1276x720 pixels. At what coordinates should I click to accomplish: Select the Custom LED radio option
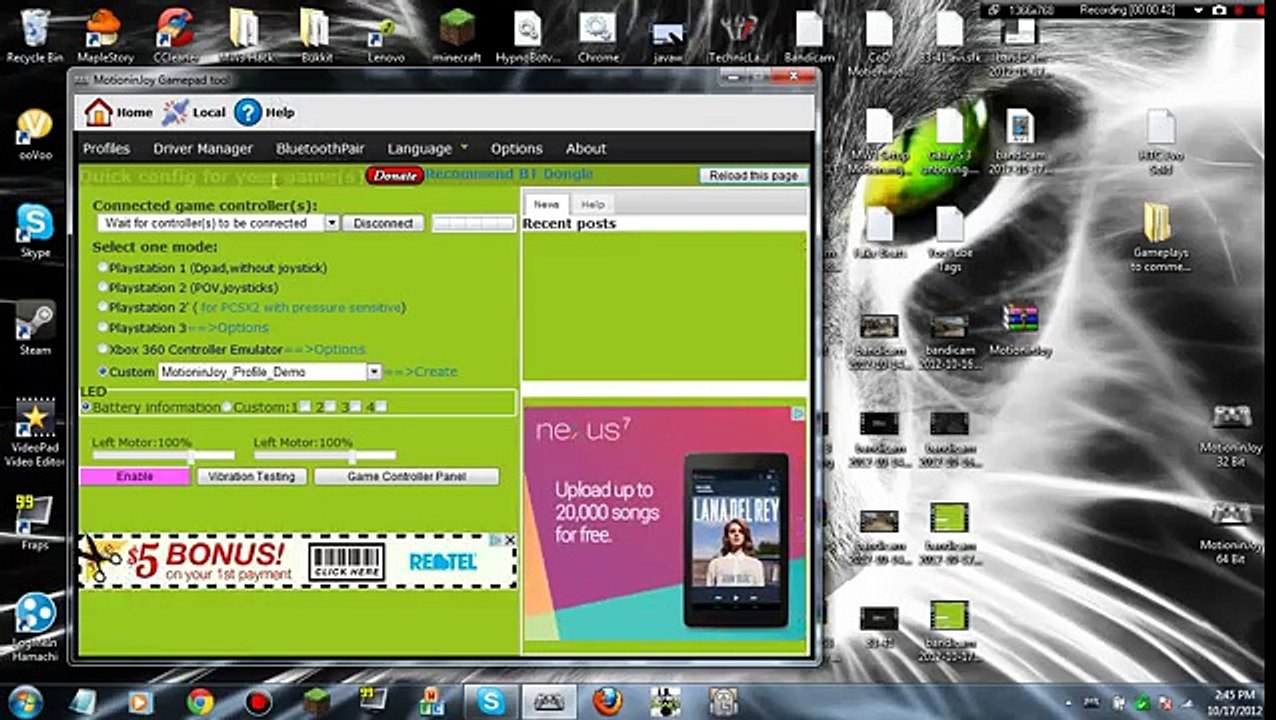[228, 407]
